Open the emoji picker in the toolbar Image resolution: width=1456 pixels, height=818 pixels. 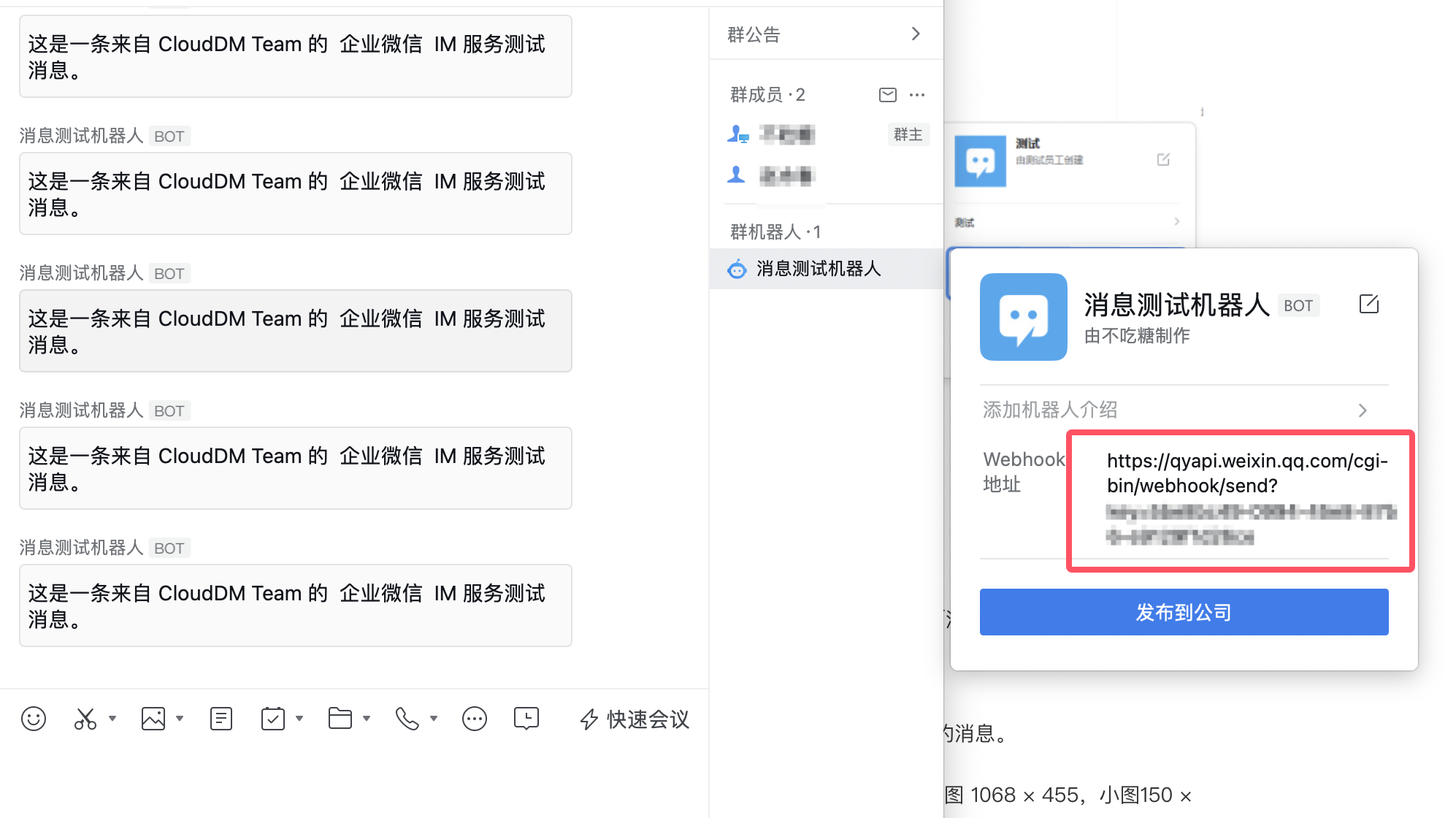coord(34,719)
